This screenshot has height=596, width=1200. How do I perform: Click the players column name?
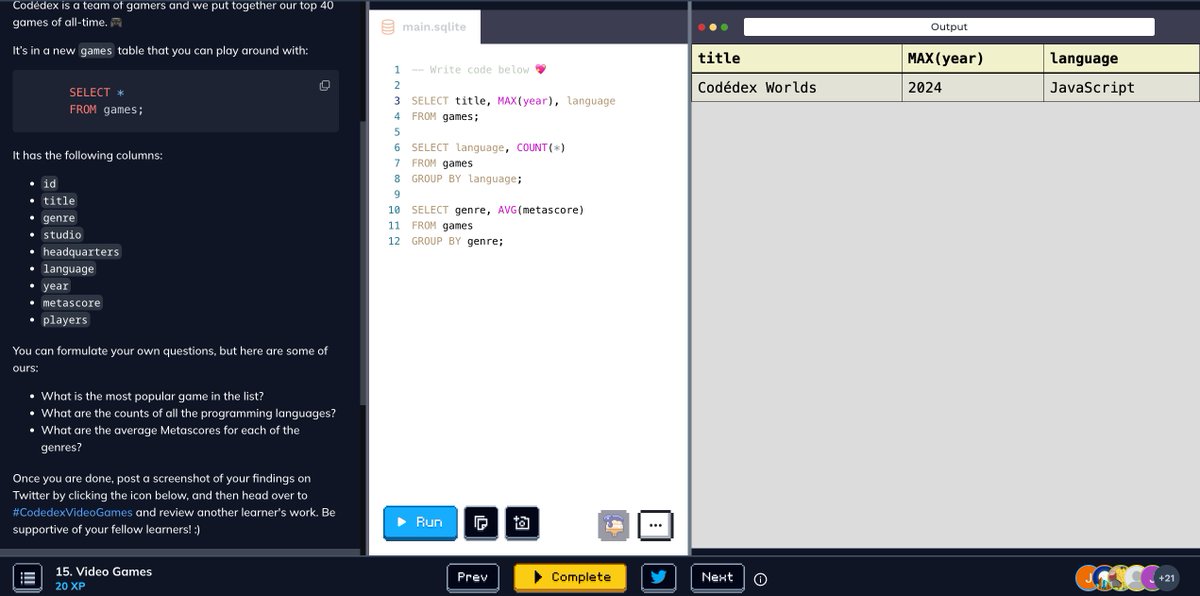pyautogui.click(x=65, y=320)
